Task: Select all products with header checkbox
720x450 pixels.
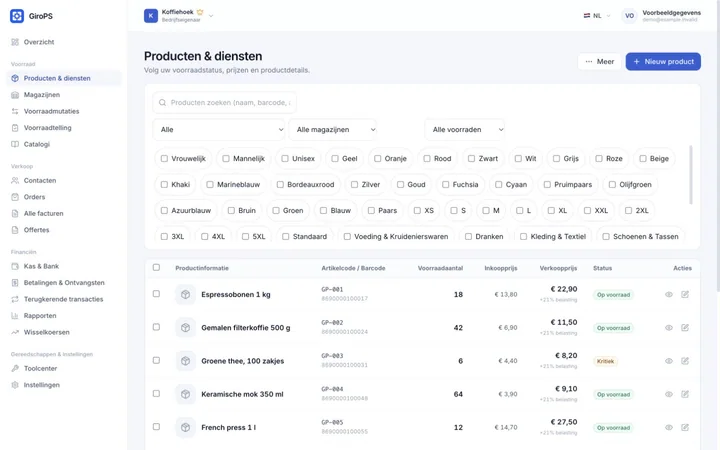Action: tap(156, 268)
